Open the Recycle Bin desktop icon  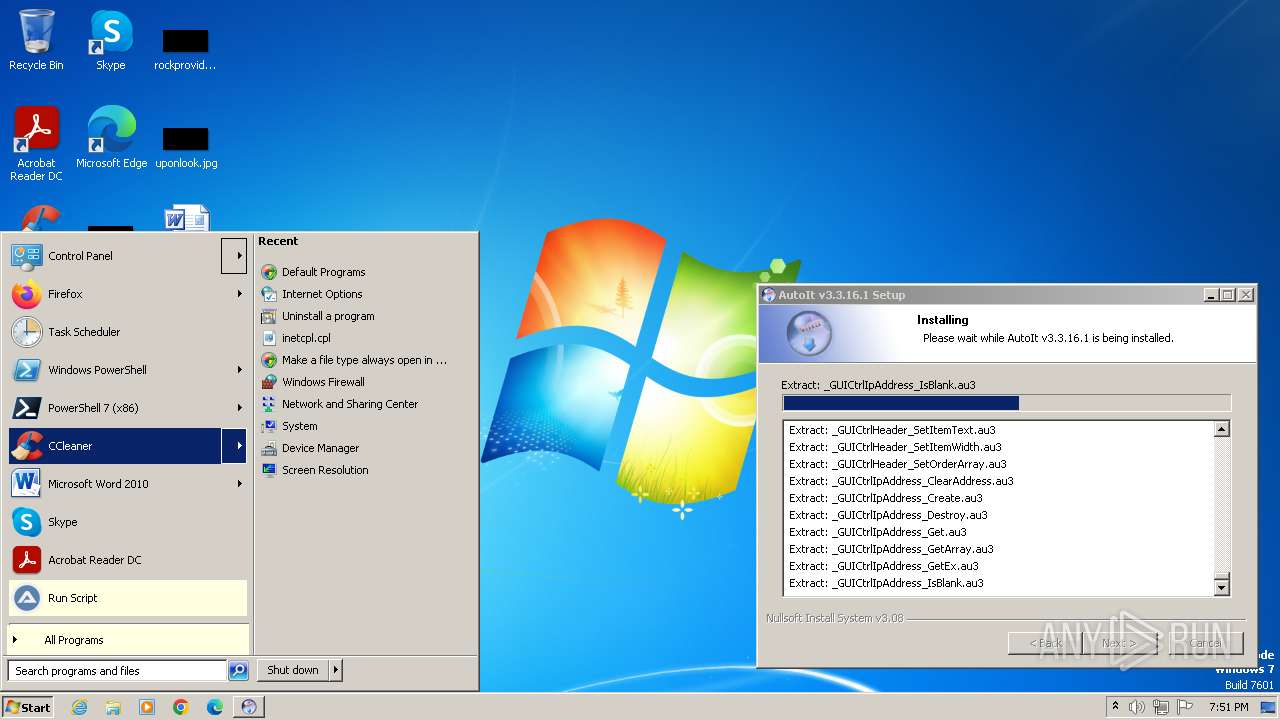coord(36,40)
